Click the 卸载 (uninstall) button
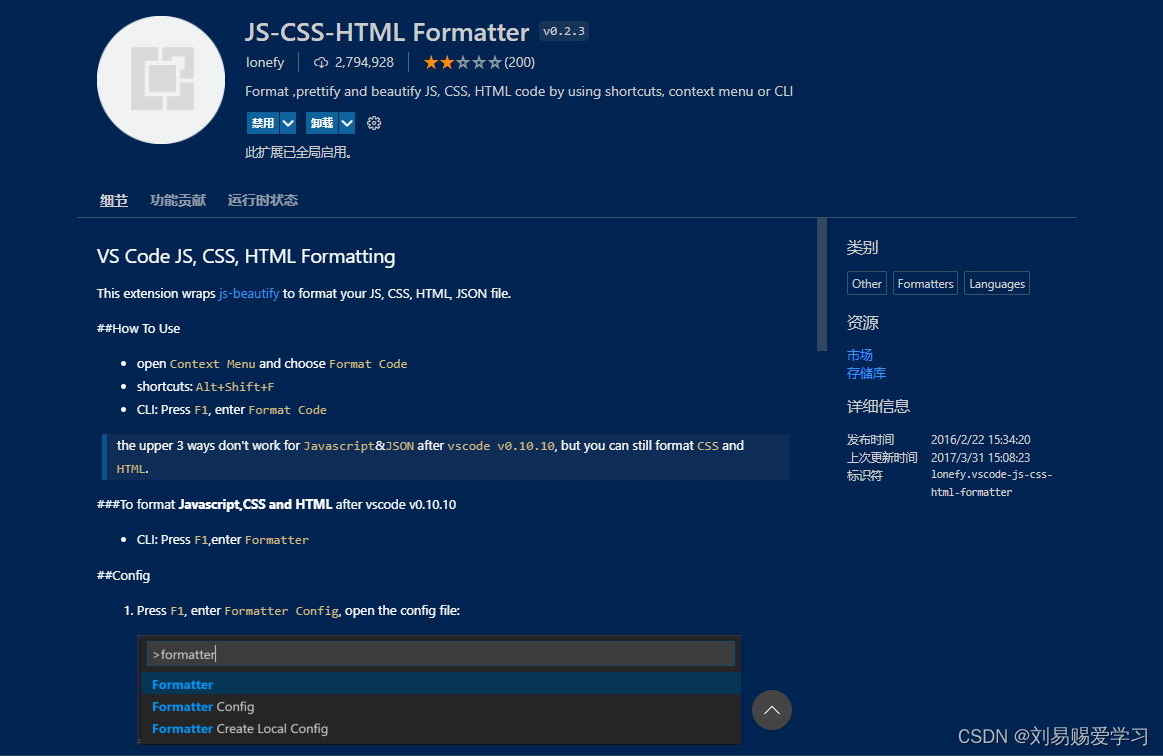The height and width of the screenshot is (756, 1163). tap(322, 123)
